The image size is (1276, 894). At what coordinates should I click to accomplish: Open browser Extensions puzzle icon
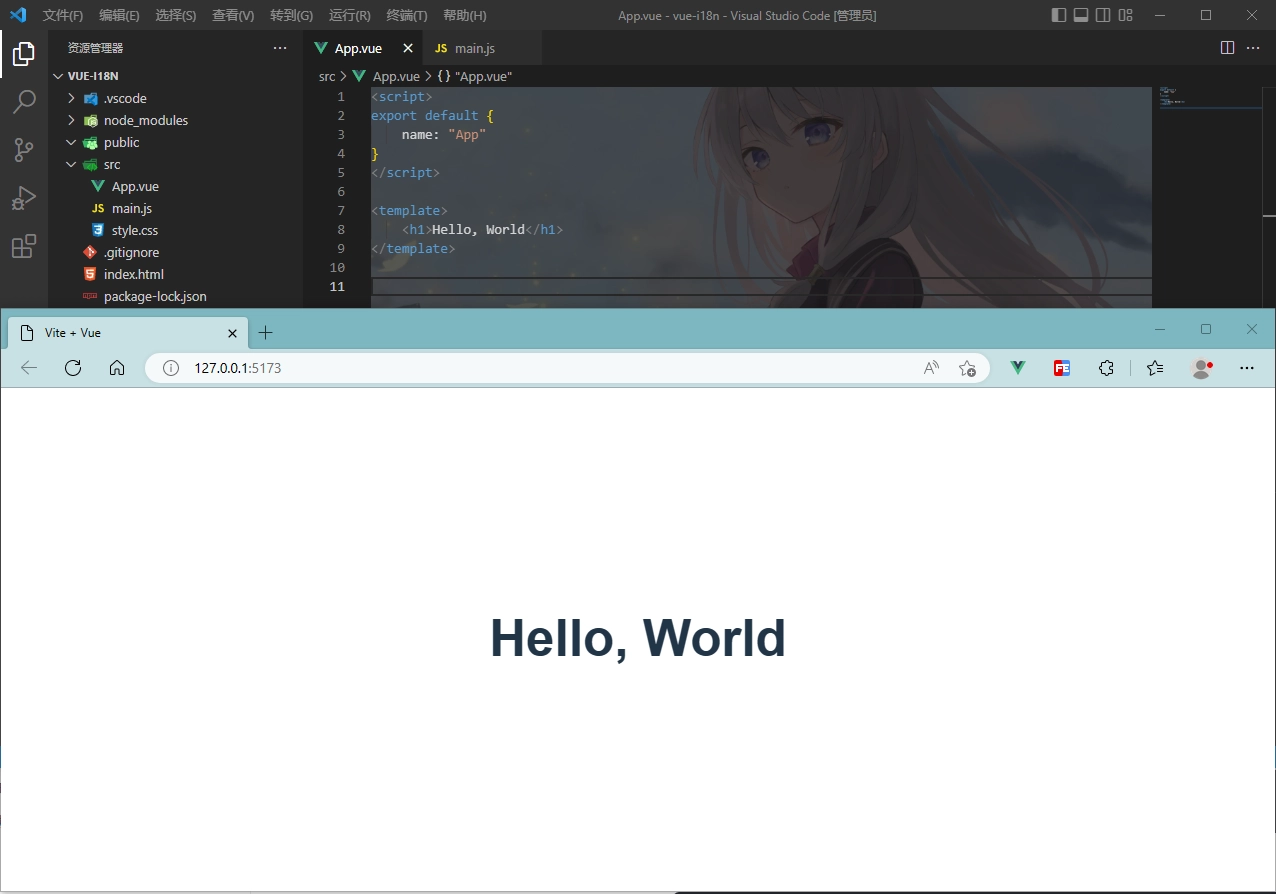[x=1106, y=368]
